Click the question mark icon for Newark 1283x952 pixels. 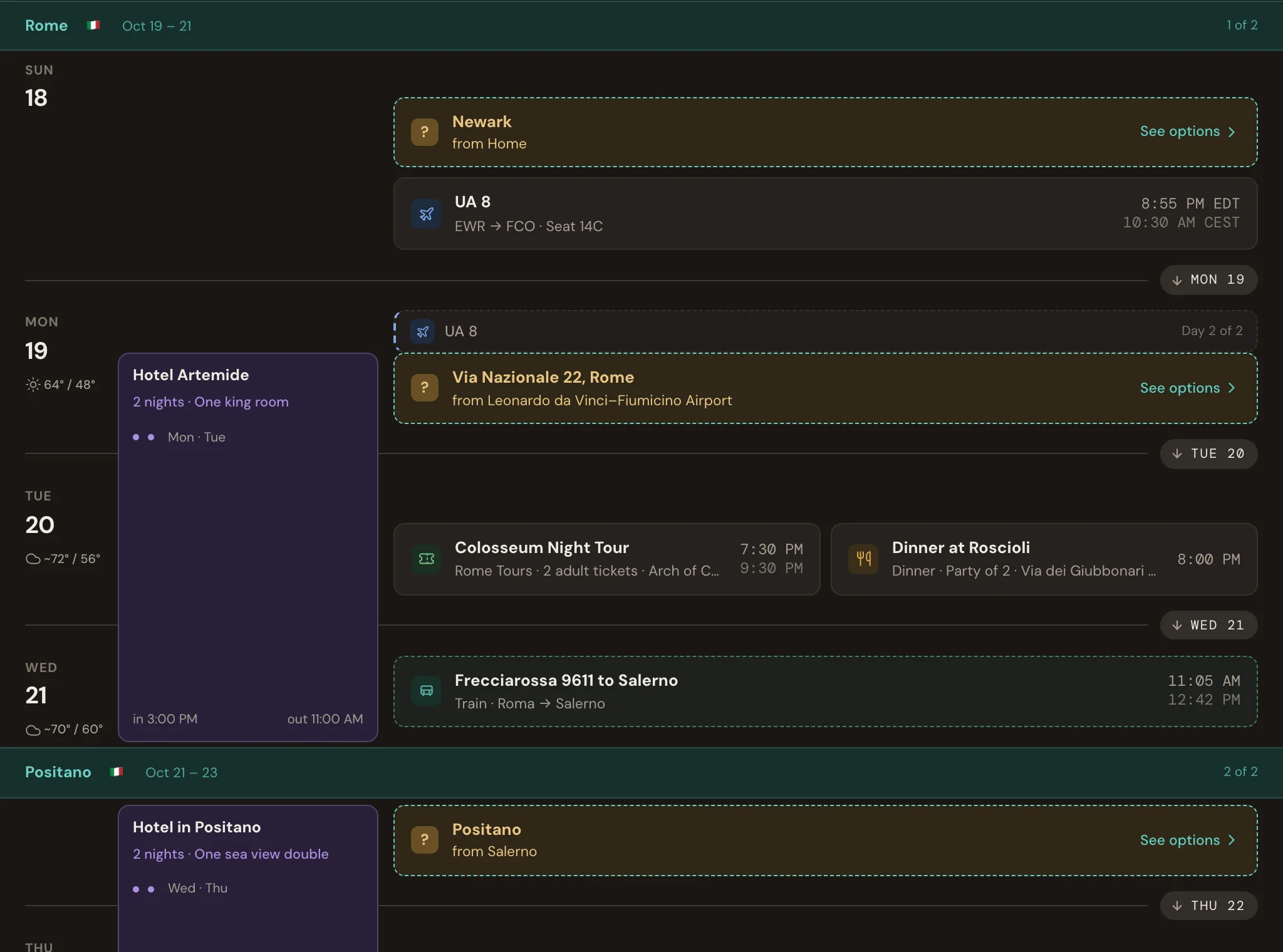425,132
